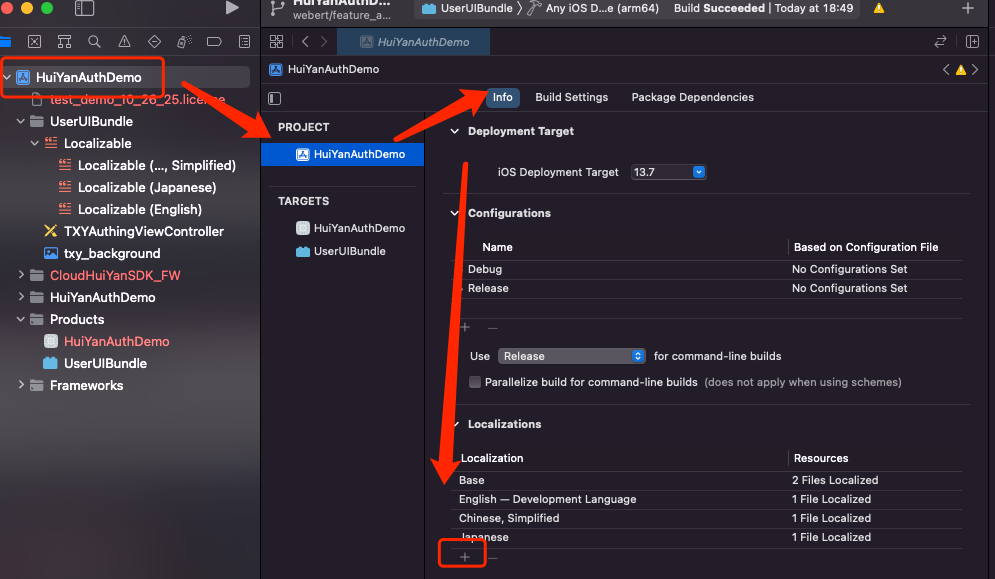The height and width of the screenshot is (579, 995).
Task: Open the project navigator folder icon
Action: pos(6,42)
